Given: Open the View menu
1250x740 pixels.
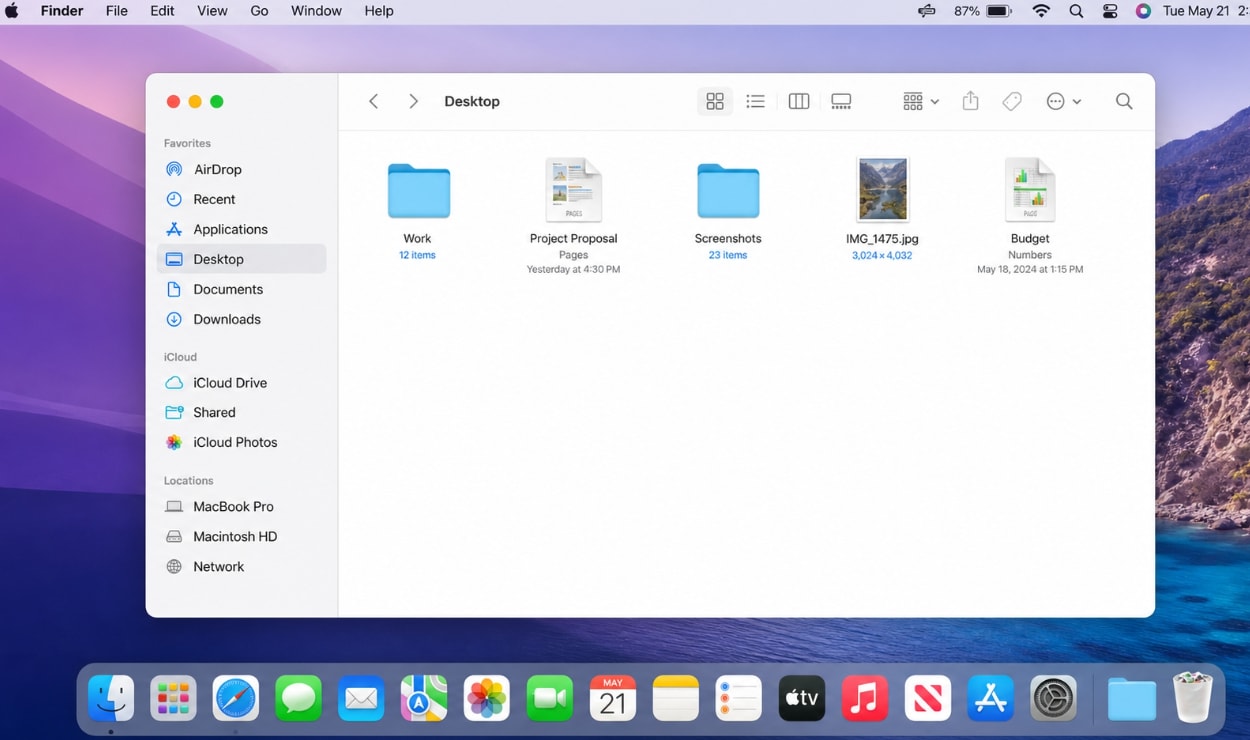Looking at the screenshot, I should pos(212,11).
